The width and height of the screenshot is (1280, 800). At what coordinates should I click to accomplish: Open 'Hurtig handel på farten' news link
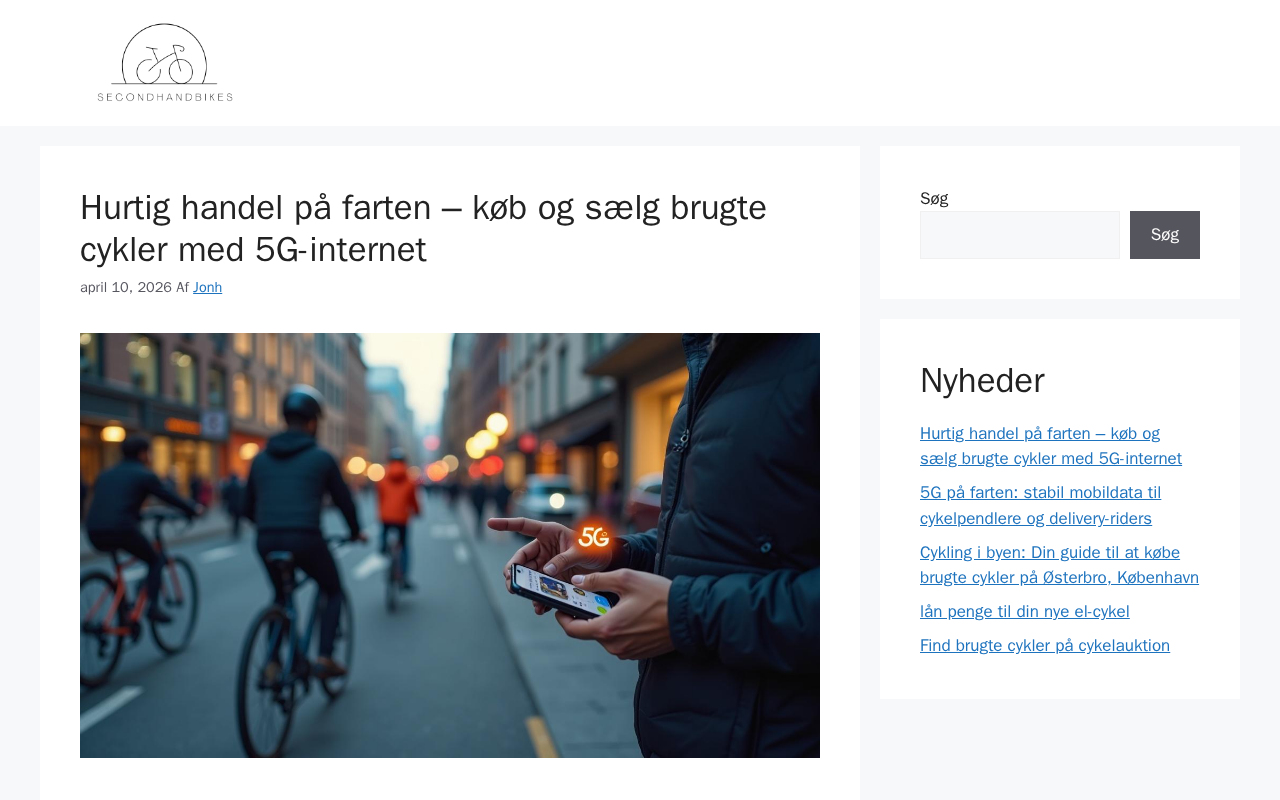click(x=1051, y=446)
